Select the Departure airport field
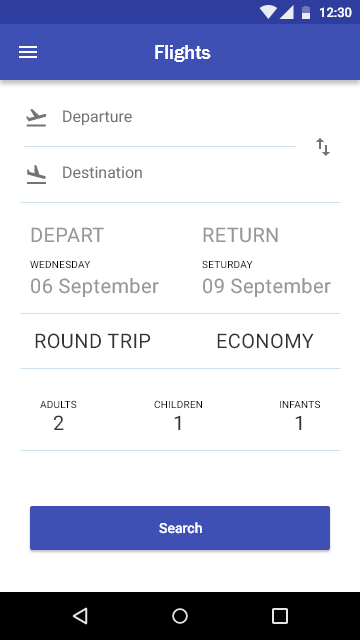The height and width of the screenshot is (640, 360). point(159,117)
